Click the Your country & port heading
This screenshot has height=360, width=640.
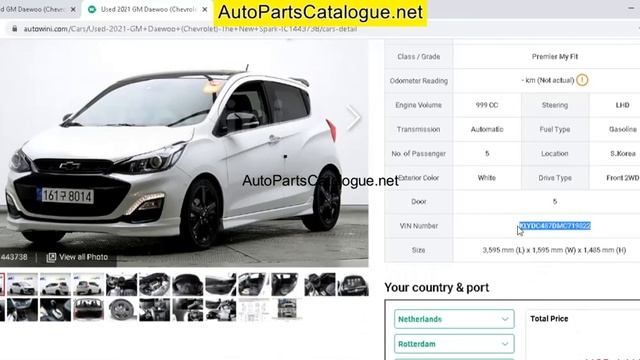(436, 288)
